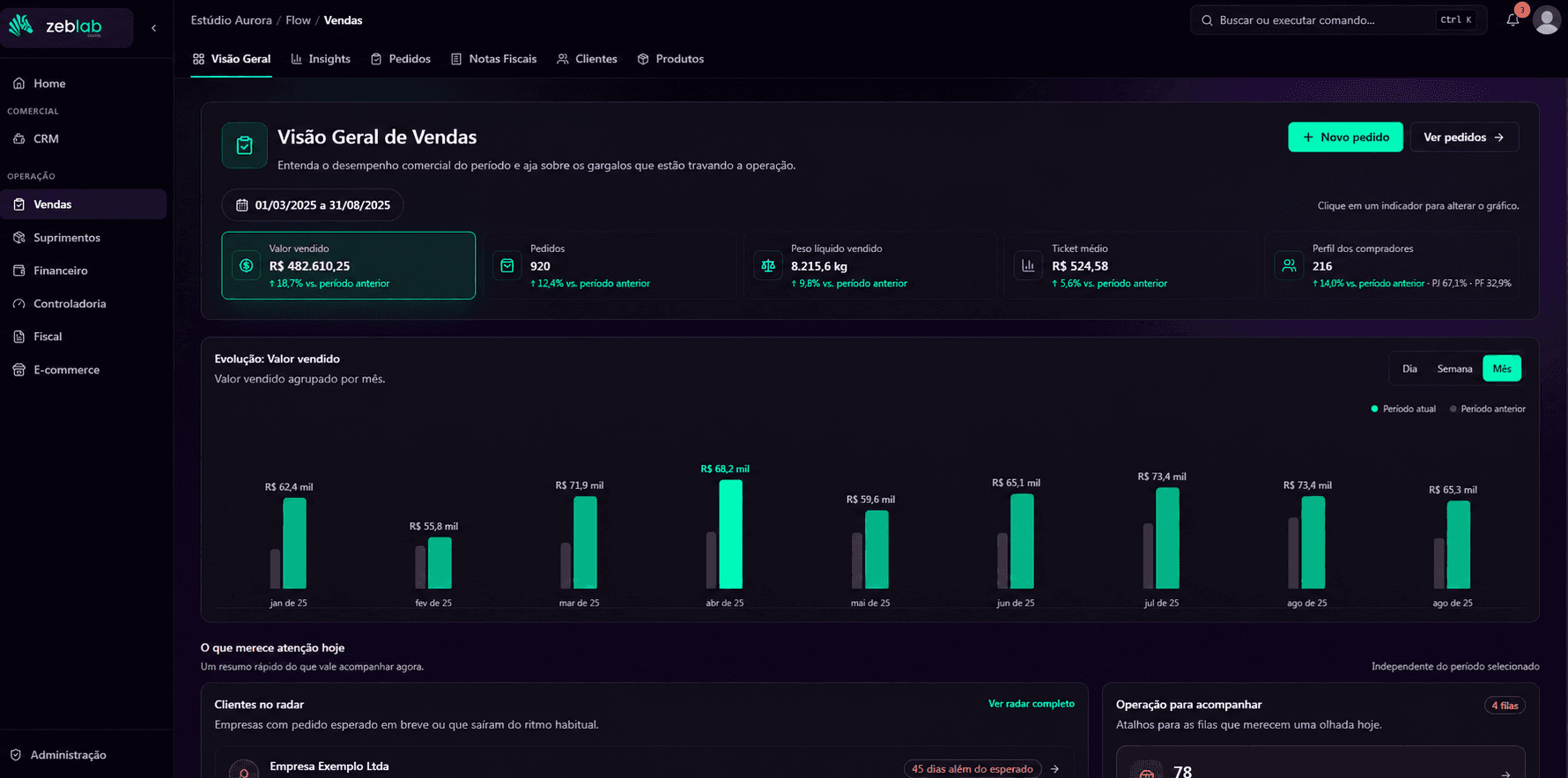Click the Administração shield icon
The width and height of the screenshot is (1568, 778).
(16, 755)
